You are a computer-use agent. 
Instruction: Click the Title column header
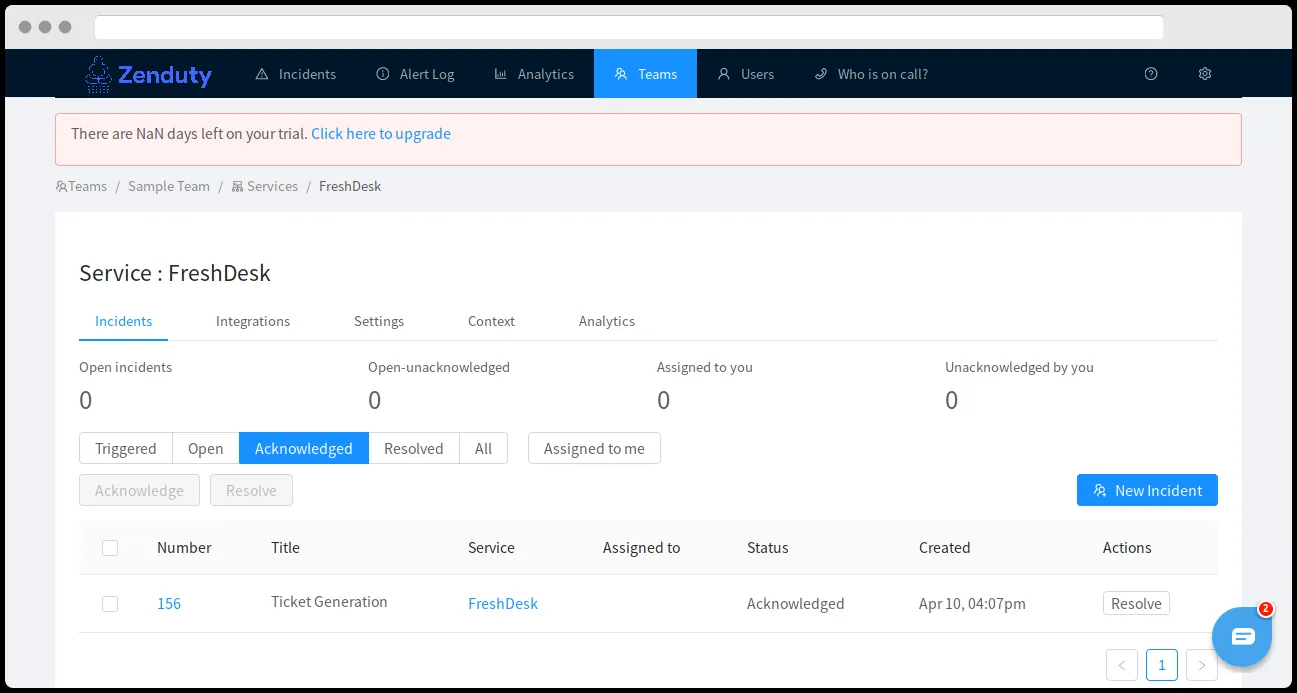point(285,548)
